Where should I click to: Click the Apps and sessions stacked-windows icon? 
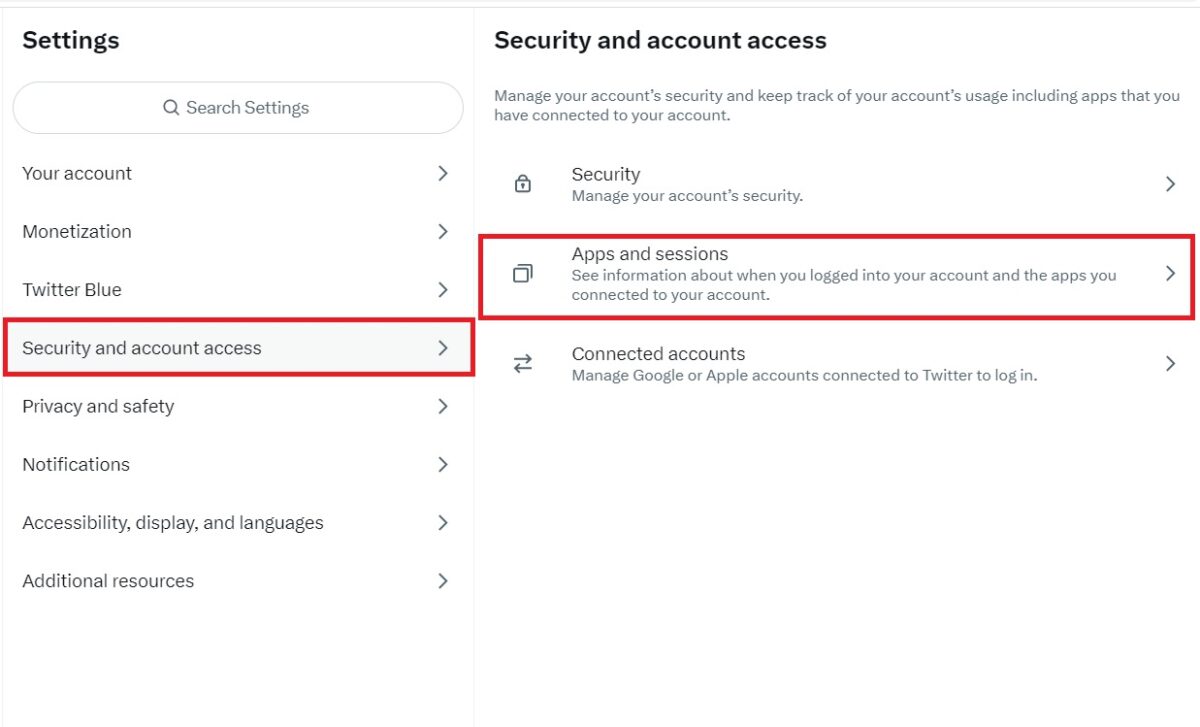click(x=522, y=274)
